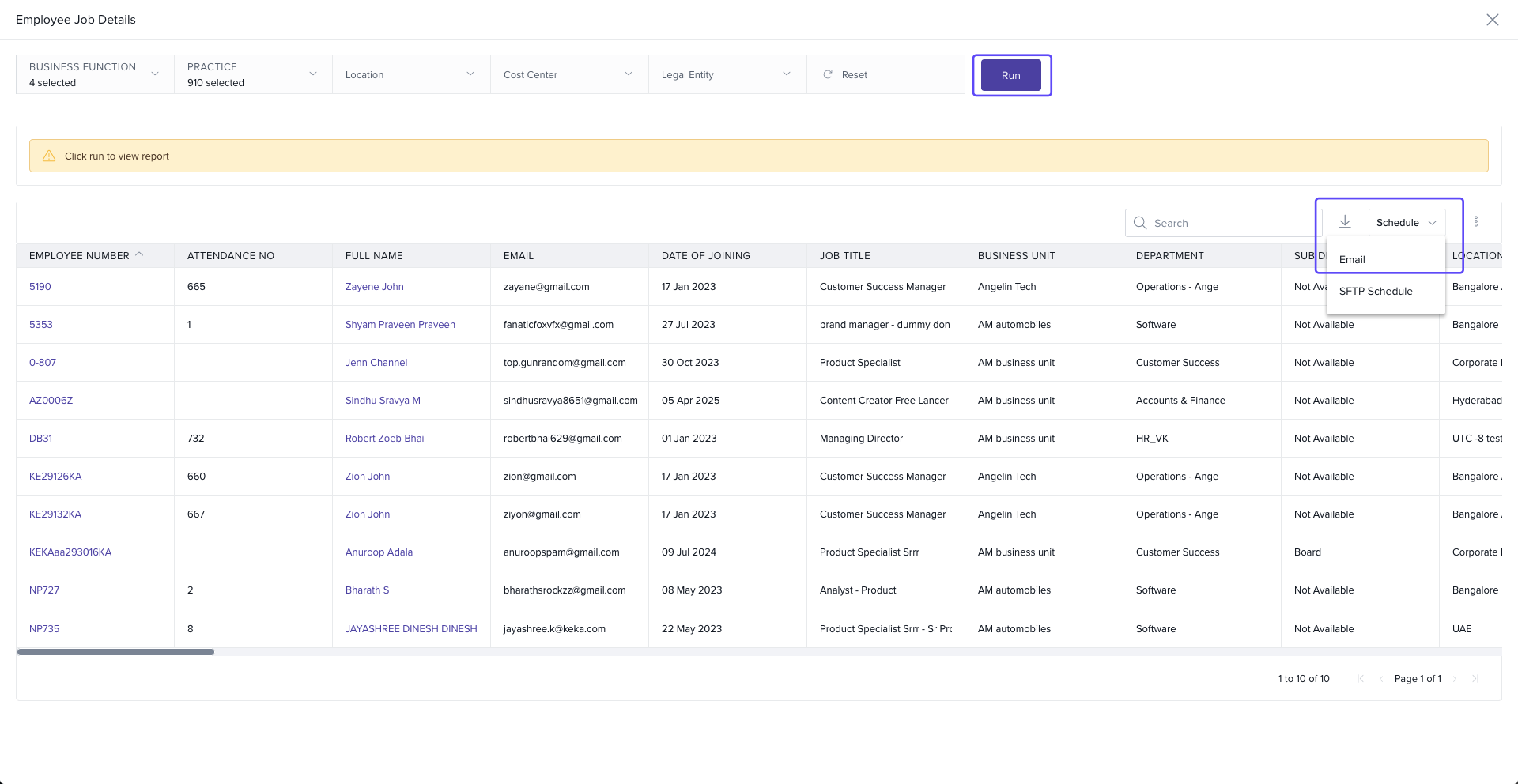Select Email from the Schedule menu

(x=1352, y=259)
